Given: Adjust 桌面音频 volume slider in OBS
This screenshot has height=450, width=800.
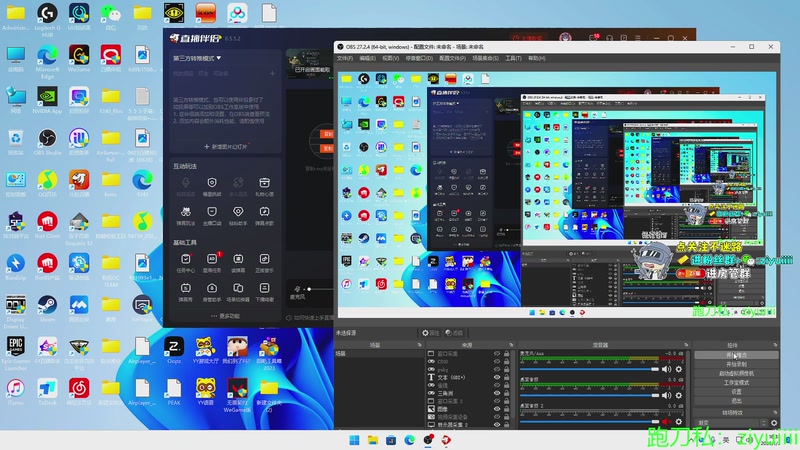Looking at the screenshot, I should pos(590,395).
